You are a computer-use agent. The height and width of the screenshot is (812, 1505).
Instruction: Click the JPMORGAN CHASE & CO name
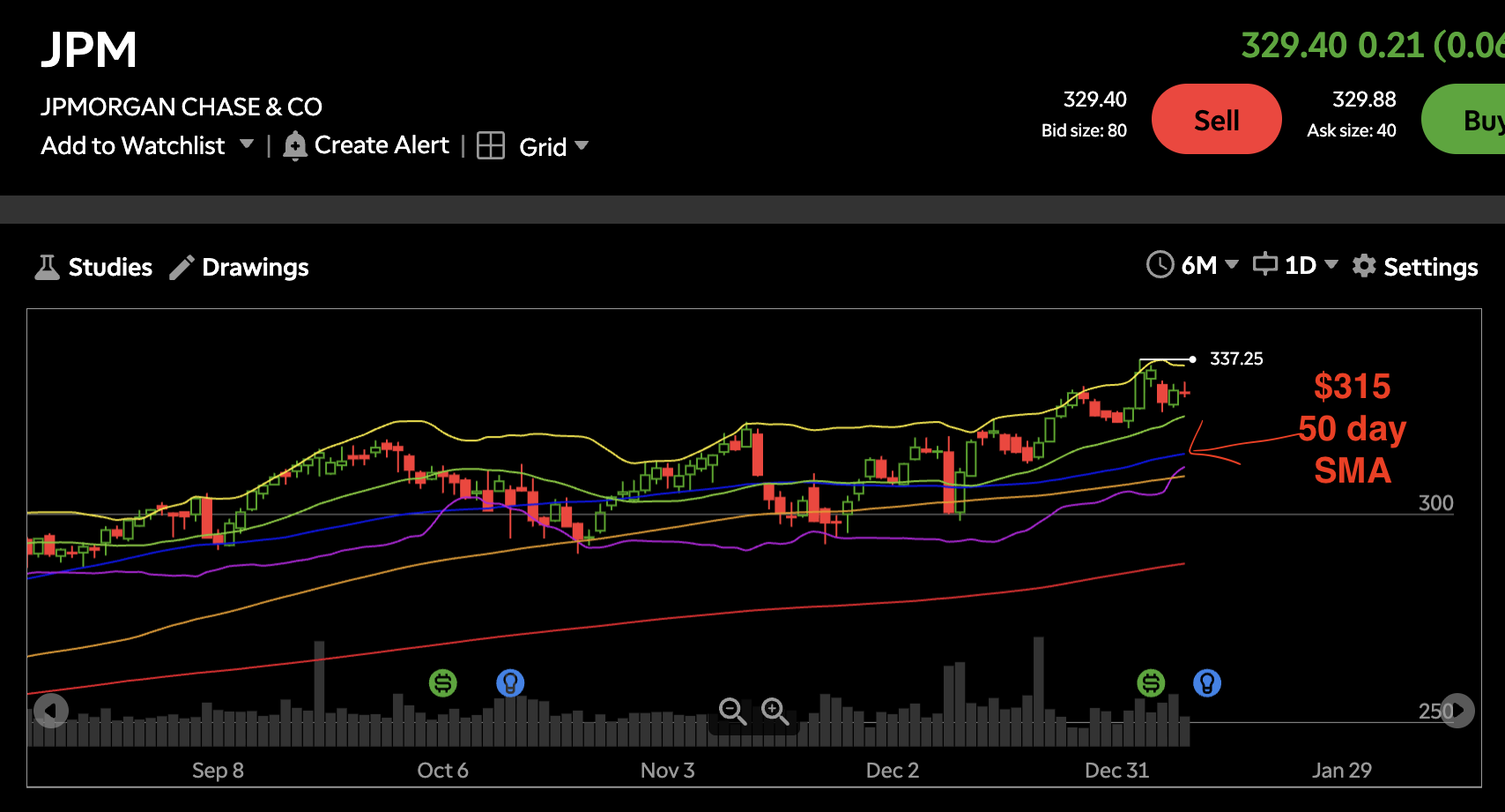pos(182,107)
